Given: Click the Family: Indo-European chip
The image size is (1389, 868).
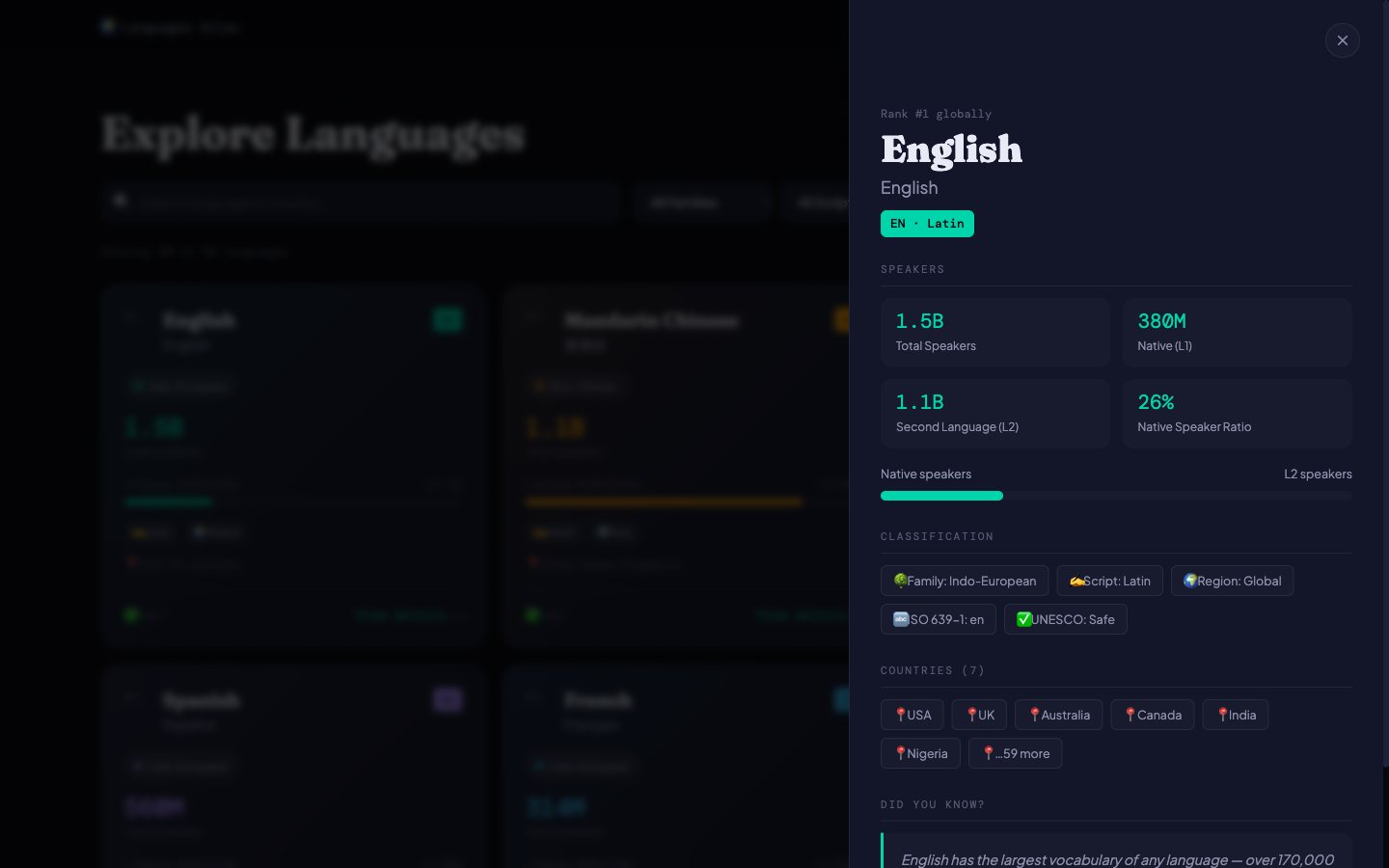Looking at the screenshot, I should point(965,581).
